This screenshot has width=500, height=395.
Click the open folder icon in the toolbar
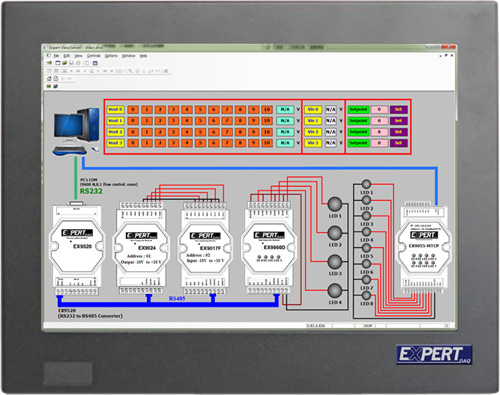click(x=64, y=63)
